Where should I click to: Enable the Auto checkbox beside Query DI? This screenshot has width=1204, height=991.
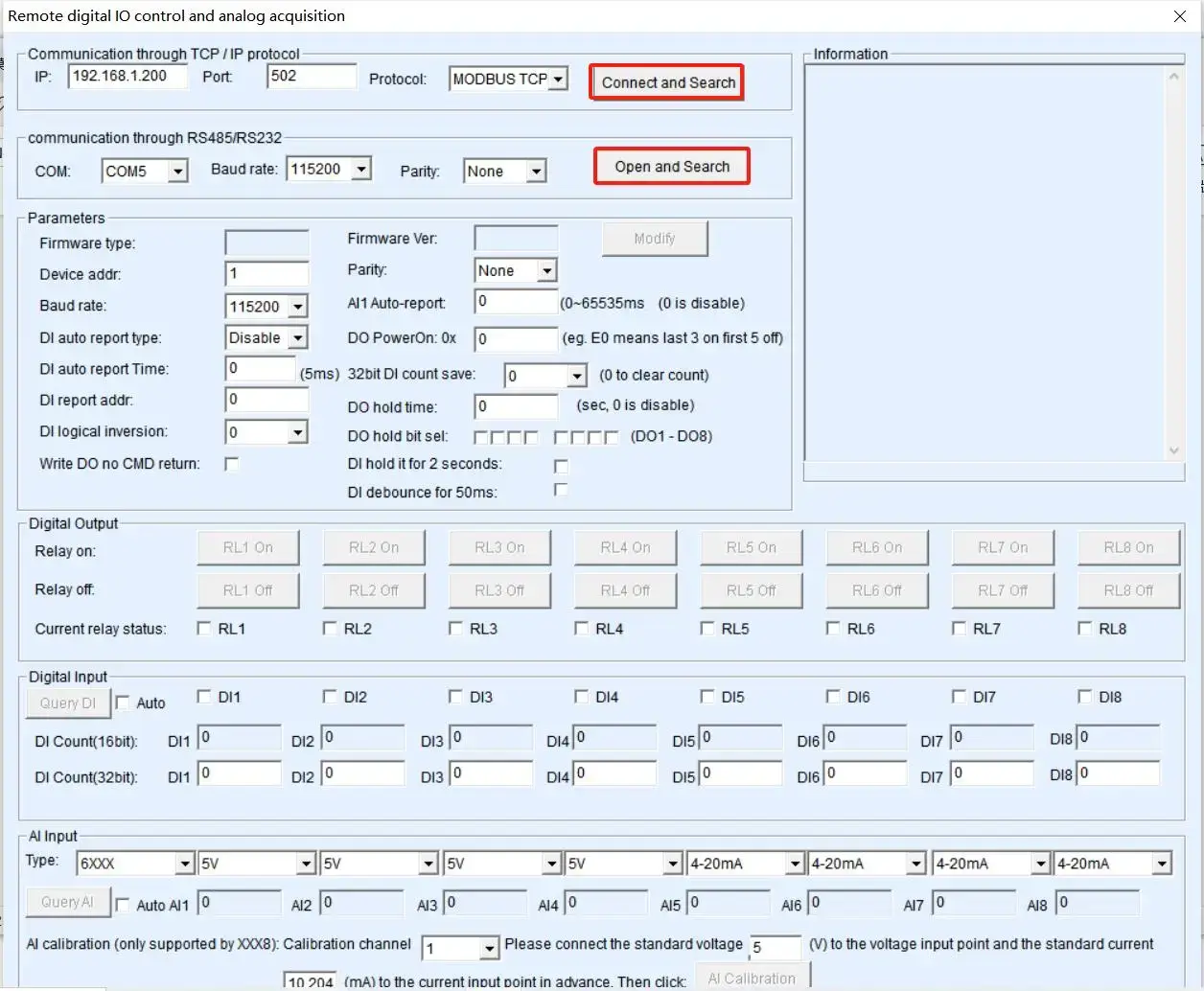[x=123, y=703]
